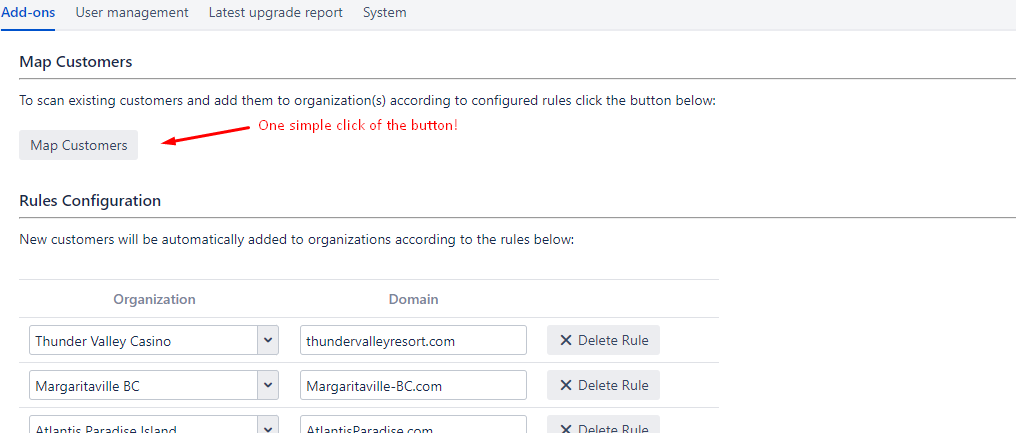This screenshot has height=433, width=1016.
Task: Switch to the User management tab
Action: point(131,13)
